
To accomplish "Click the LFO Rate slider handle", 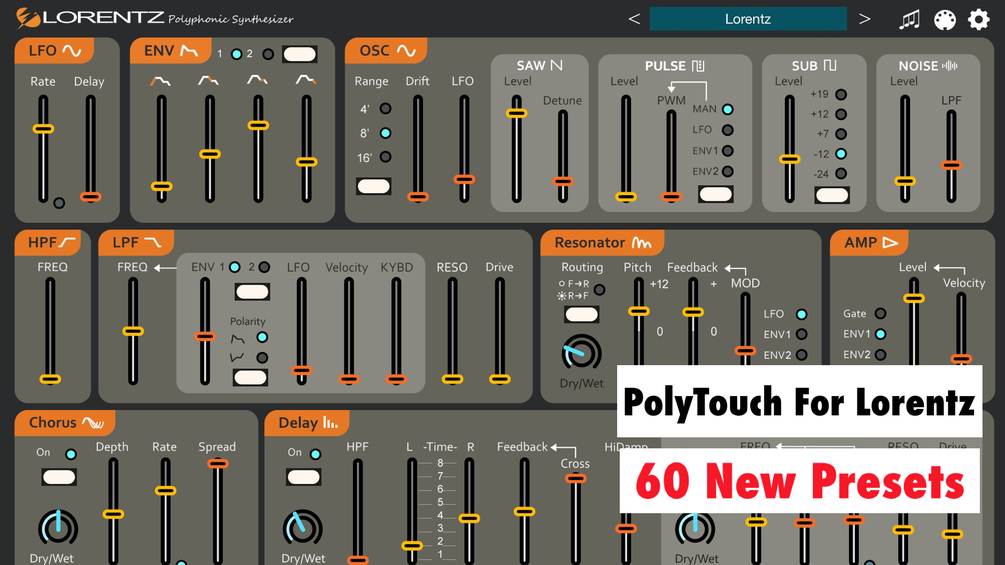I will click(x=43, y=129).
